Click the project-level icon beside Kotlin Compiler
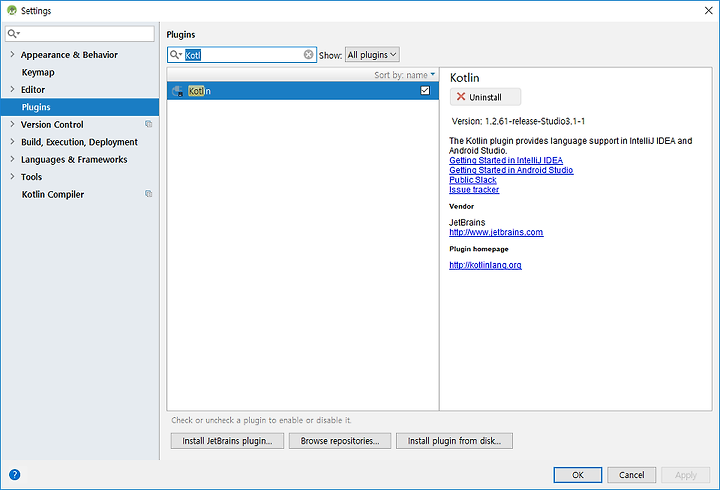 click(x=148, y=194)
